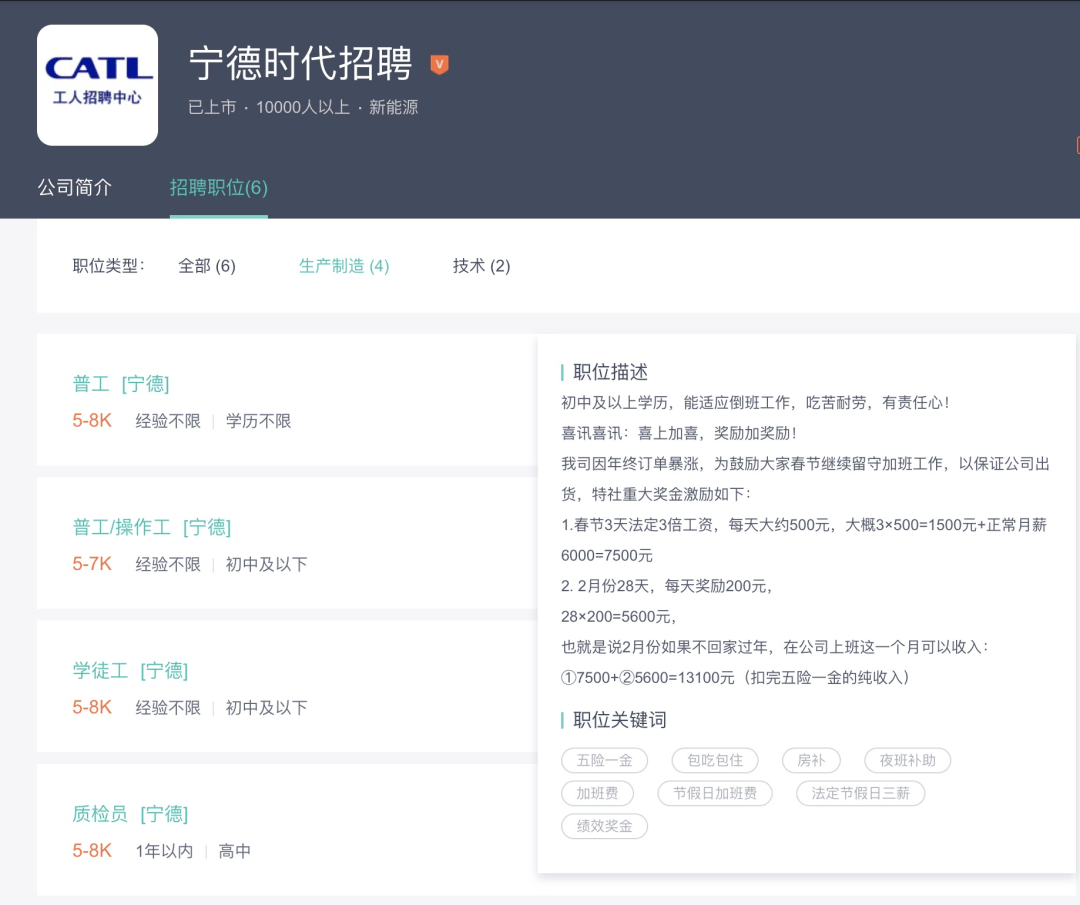Select the 节假日加班费 keyword tag
The image size is (1080, 905).
[x=714, y=793]
